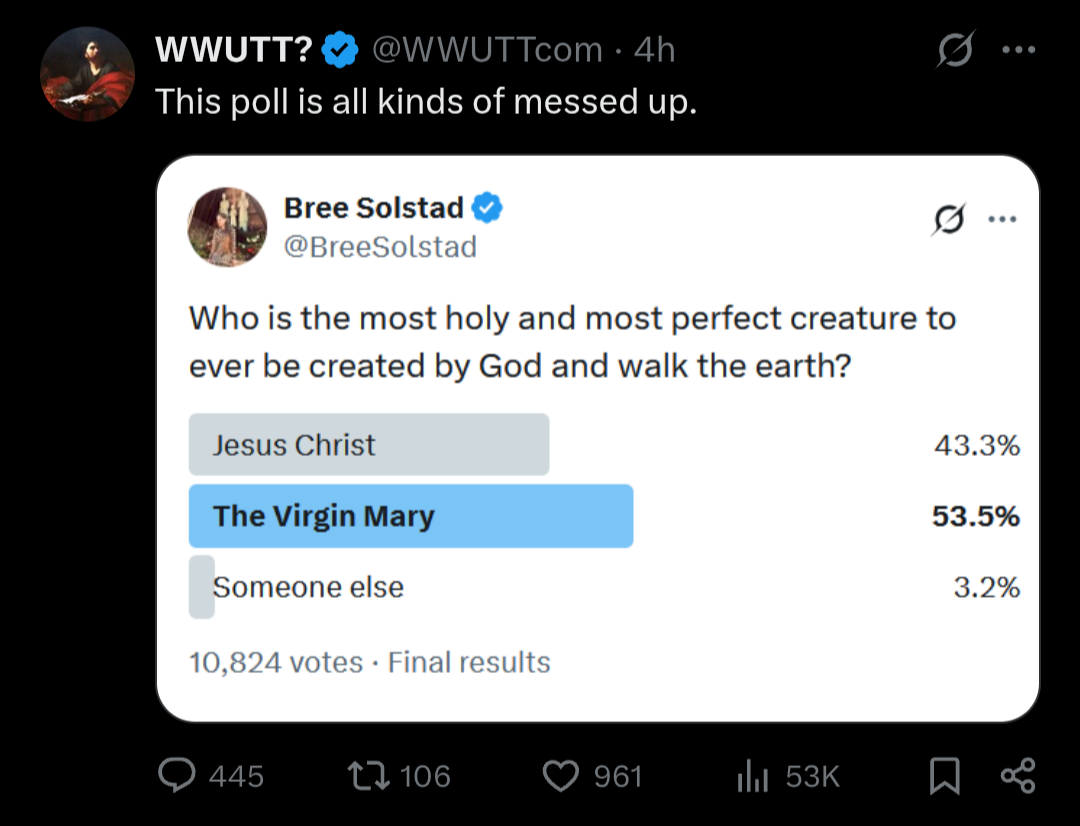Open the @WWUTTcom handle link

coord(487,49)
